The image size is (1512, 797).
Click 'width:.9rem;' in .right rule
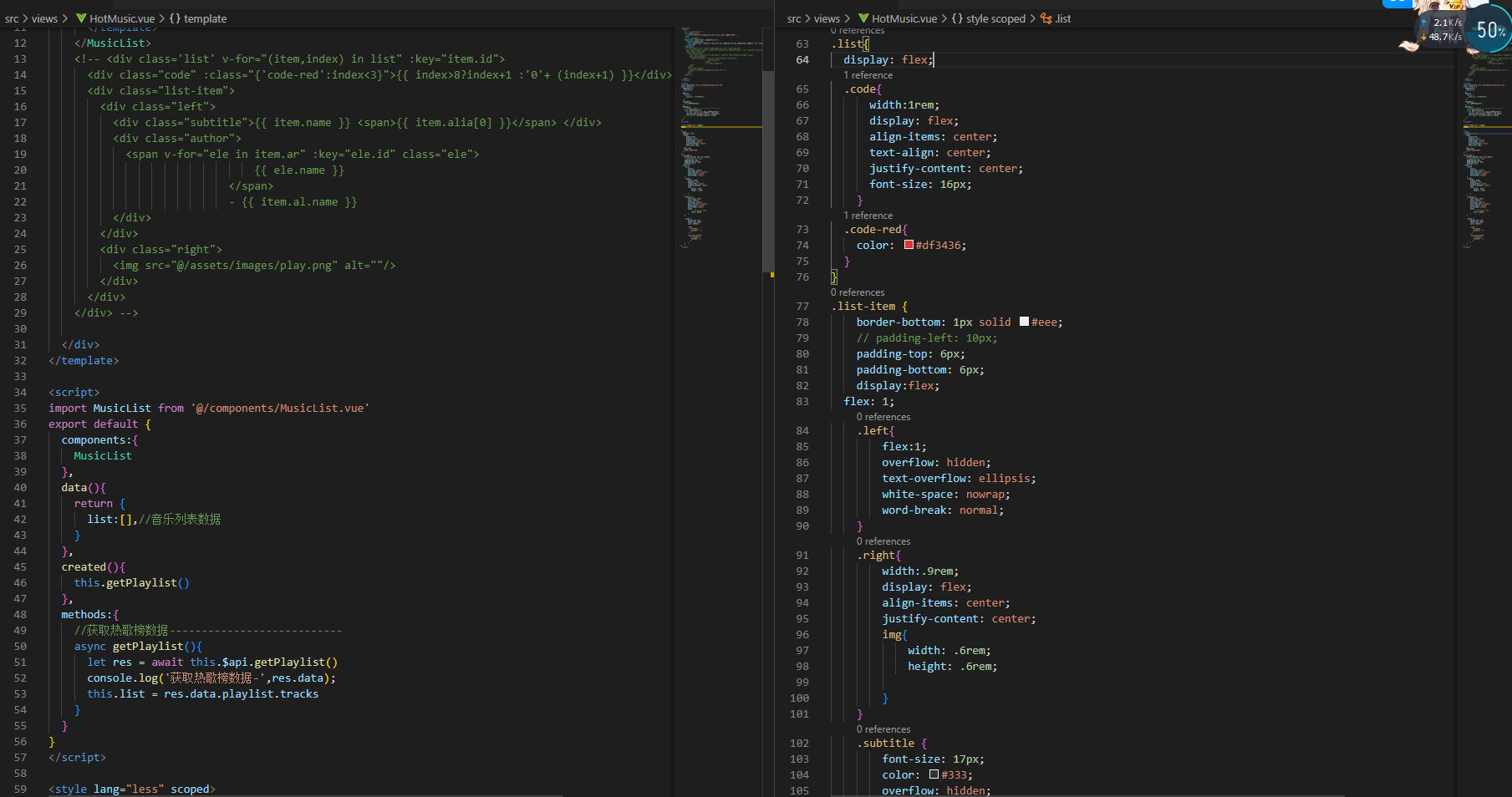coord(920,571)
